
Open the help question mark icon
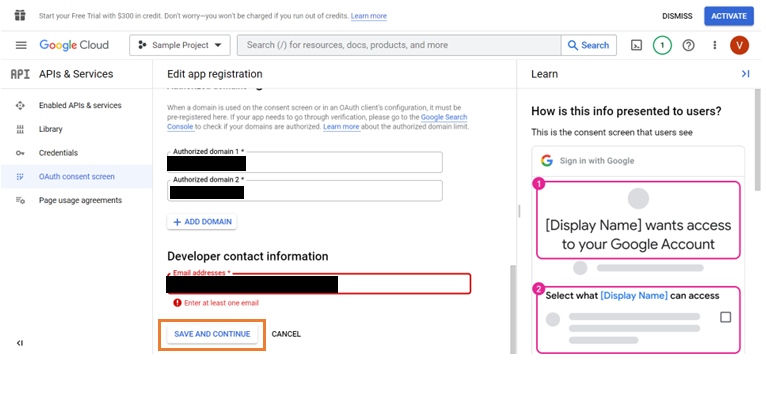click(688, 45)
